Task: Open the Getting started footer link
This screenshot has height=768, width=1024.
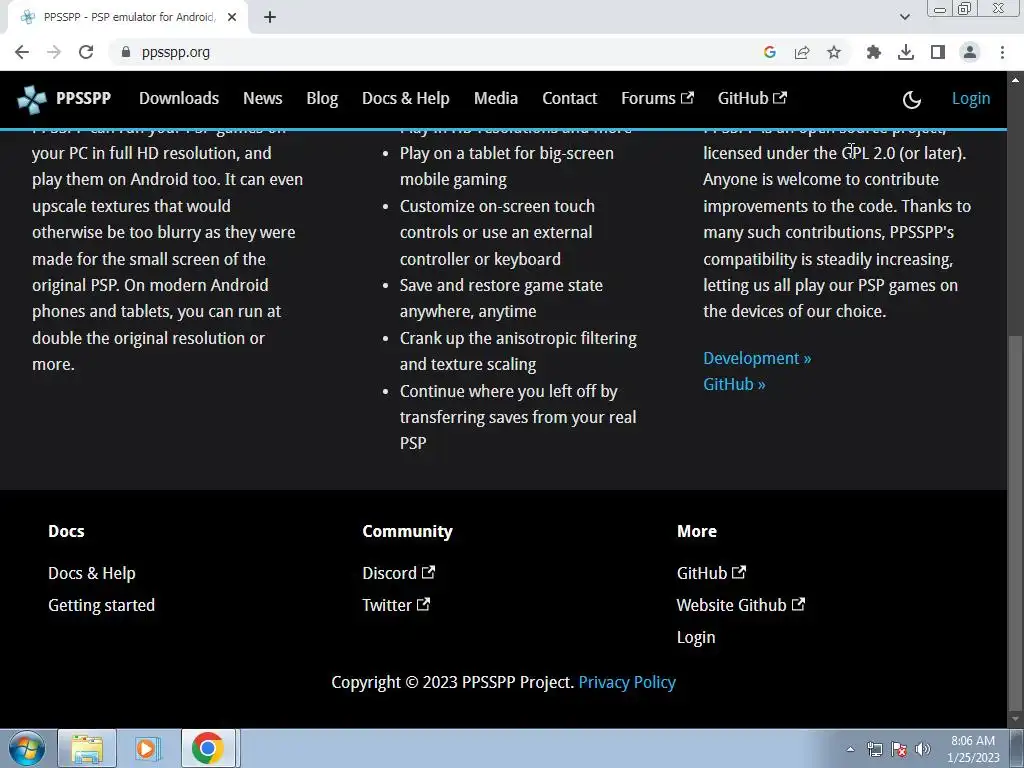Action: click(101, 605)
